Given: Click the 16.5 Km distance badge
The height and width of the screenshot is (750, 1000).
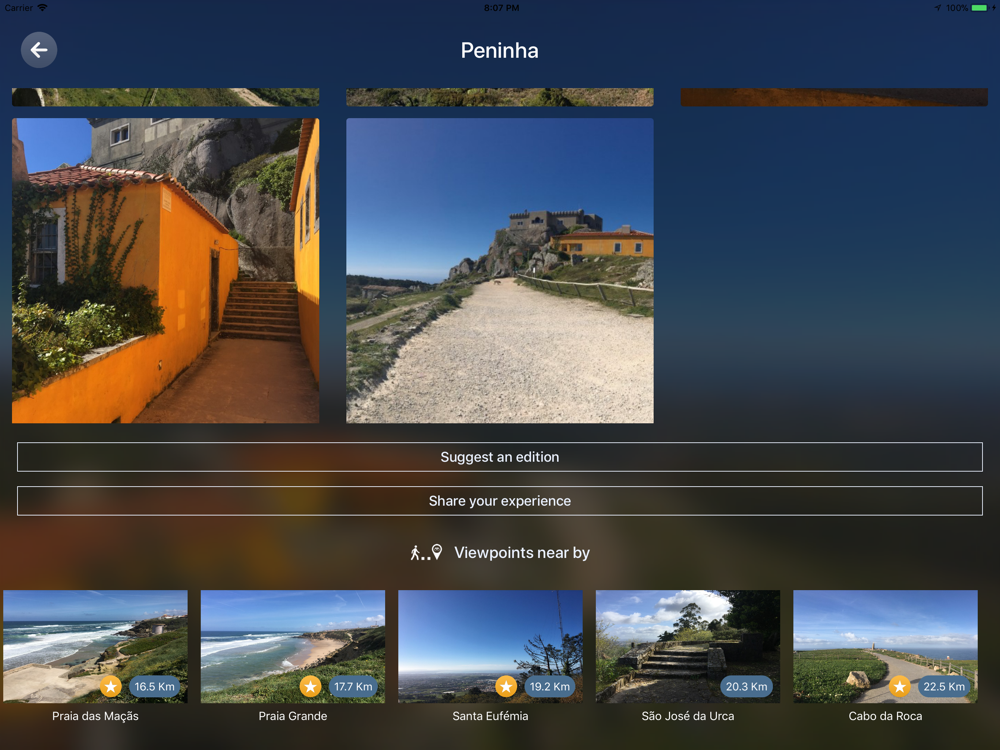Looking at the screenshot, I should 154,687.
